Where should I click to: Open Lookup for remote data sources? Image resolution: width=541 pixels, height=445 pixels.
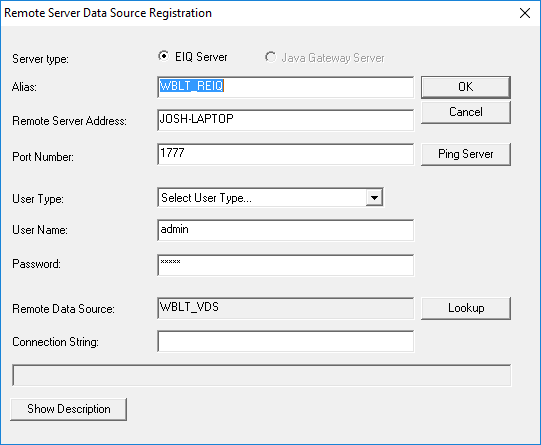click(465, 308)
